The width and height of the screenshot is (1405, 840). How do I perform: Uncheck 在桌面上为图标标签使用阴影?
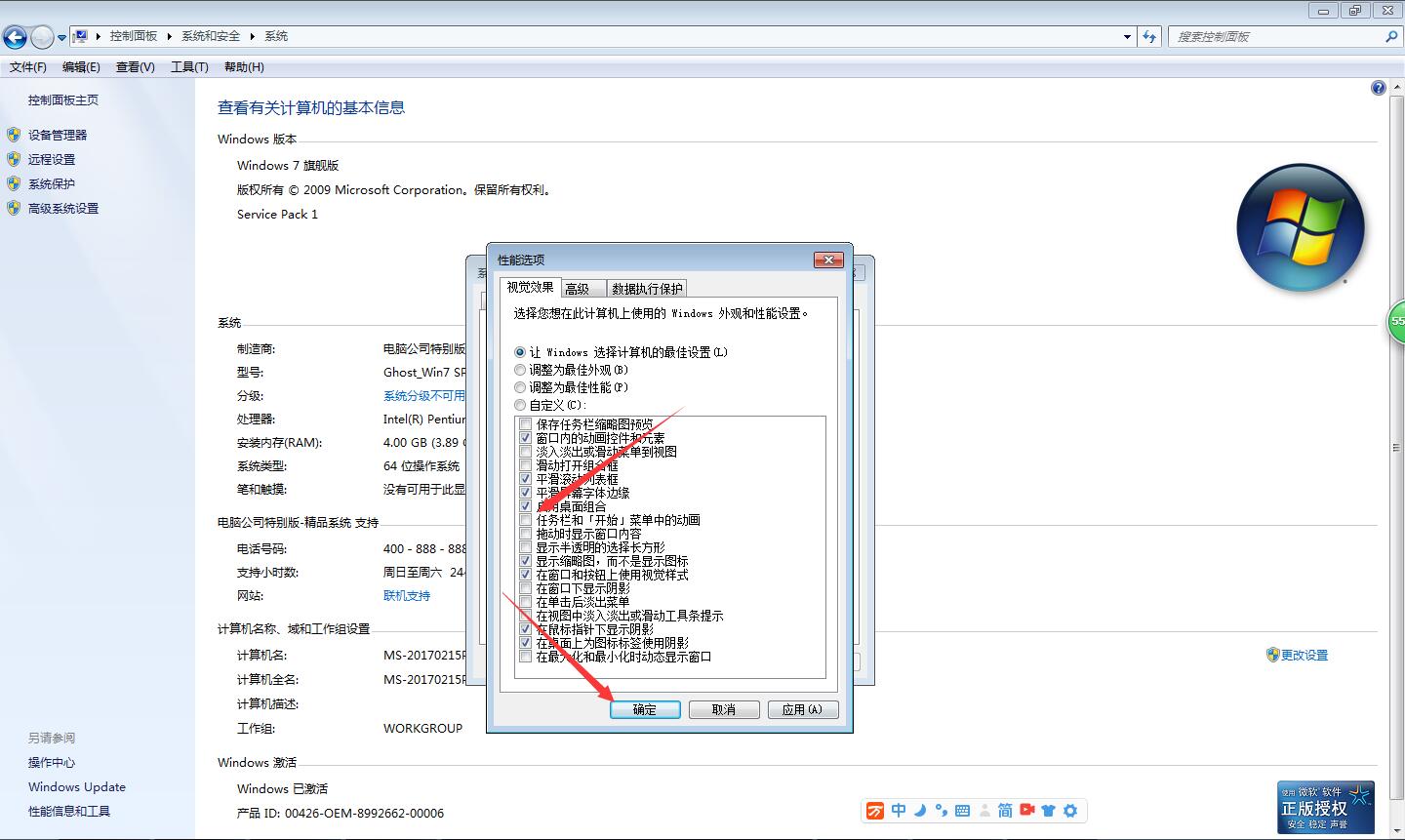[526, 643]
